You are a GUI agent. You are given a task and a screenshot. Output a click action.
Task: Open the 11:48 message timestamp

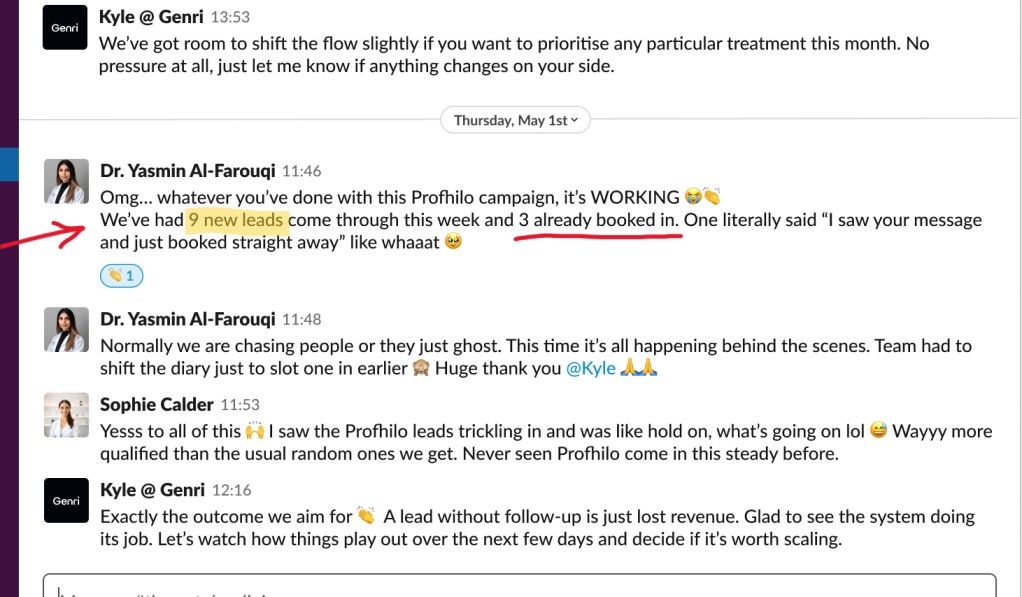[x=301, y=320]
